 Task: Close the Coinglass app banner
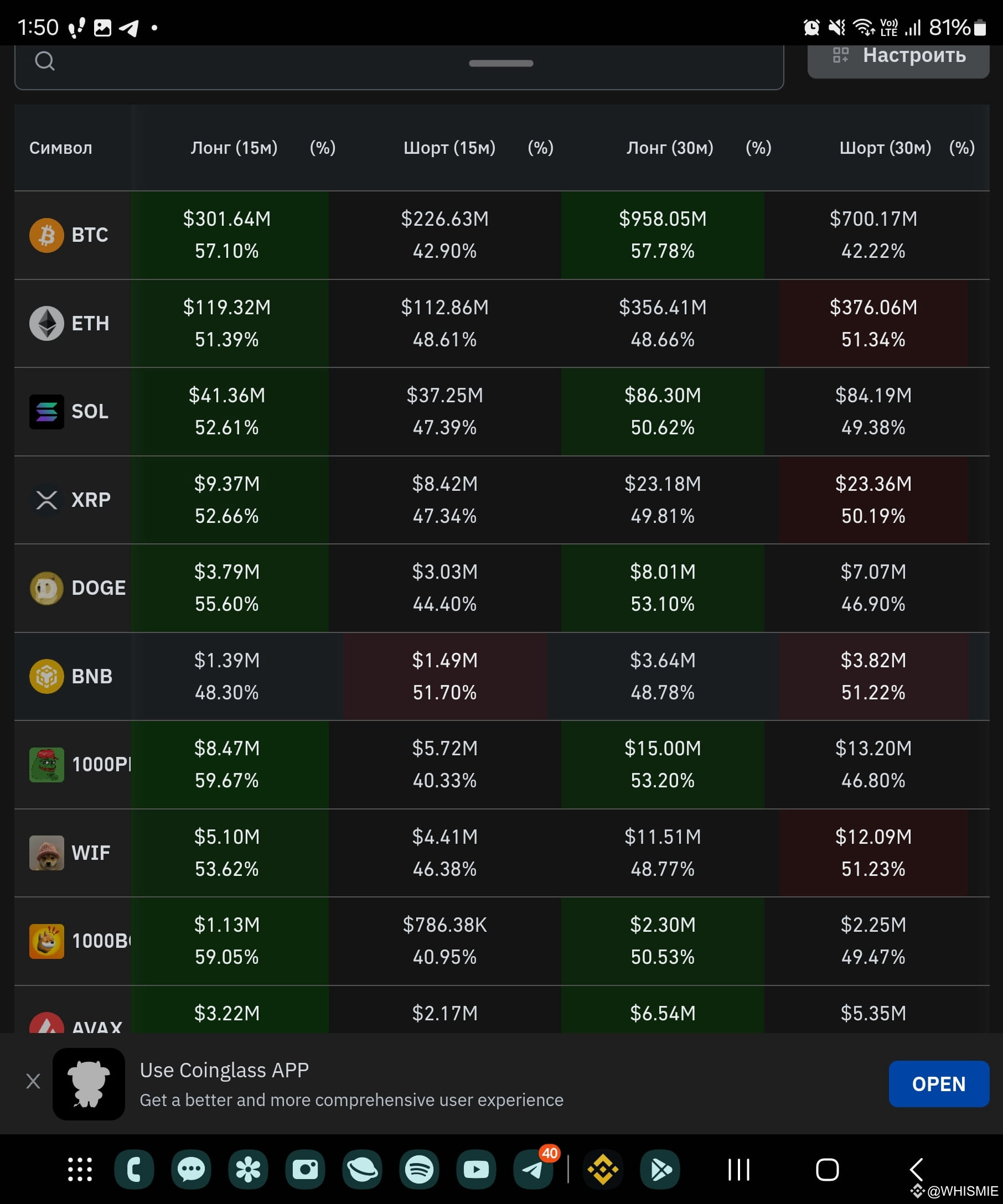(x=33, y=1081)
